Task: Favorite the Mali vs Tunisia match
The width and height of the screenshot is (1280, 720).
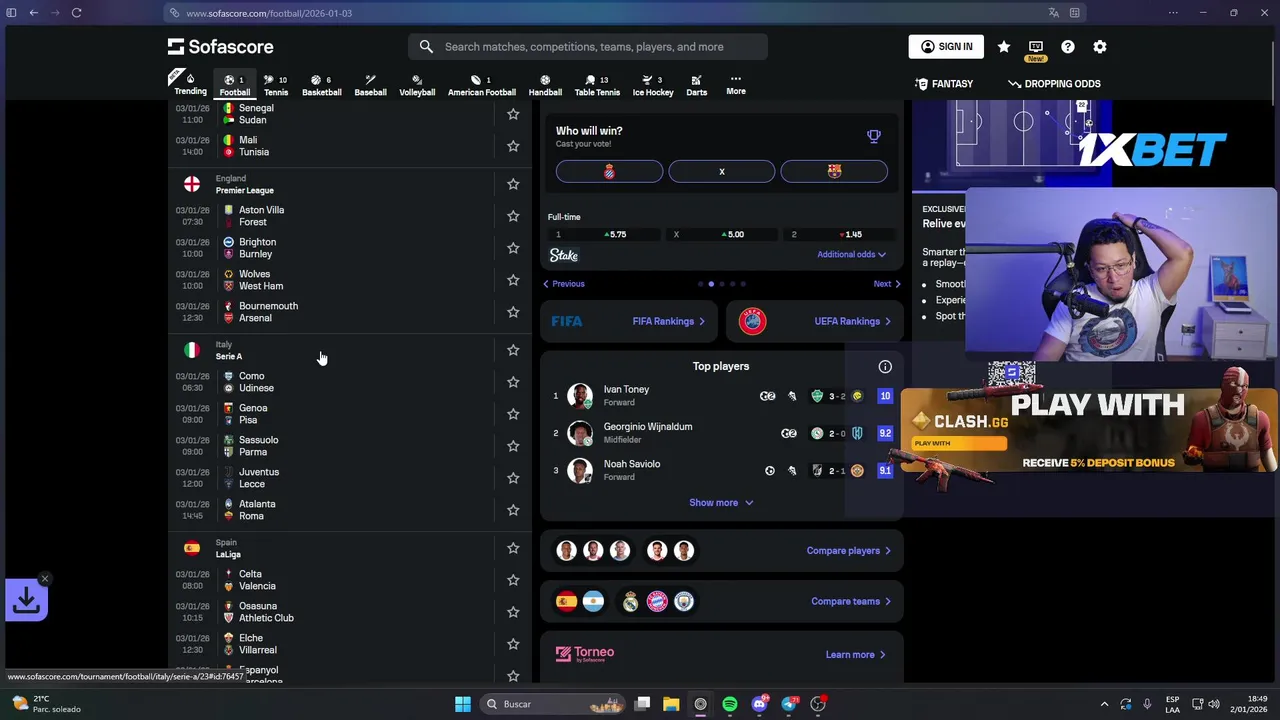Action: [x=513, y=146]
